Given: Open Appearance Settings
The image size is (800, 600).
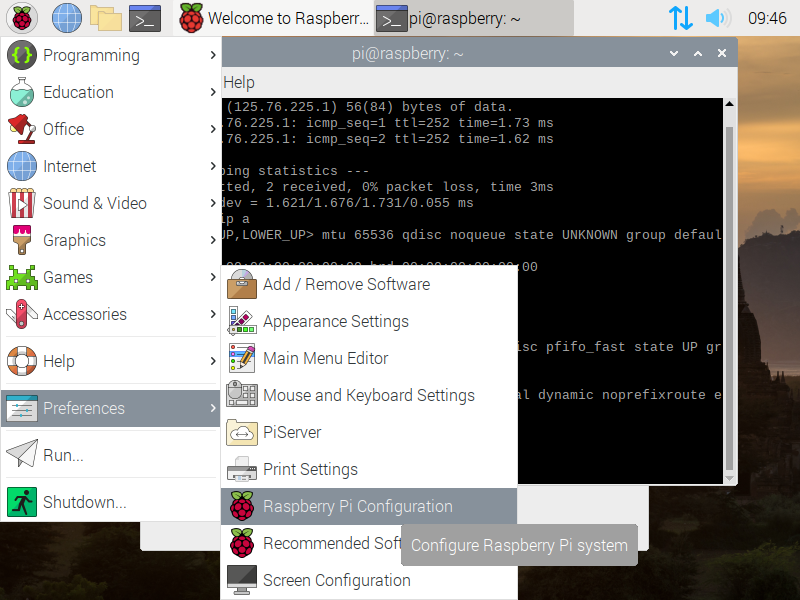Looking at the screenshot, I should pyautogui.click(x=369, y=321).
